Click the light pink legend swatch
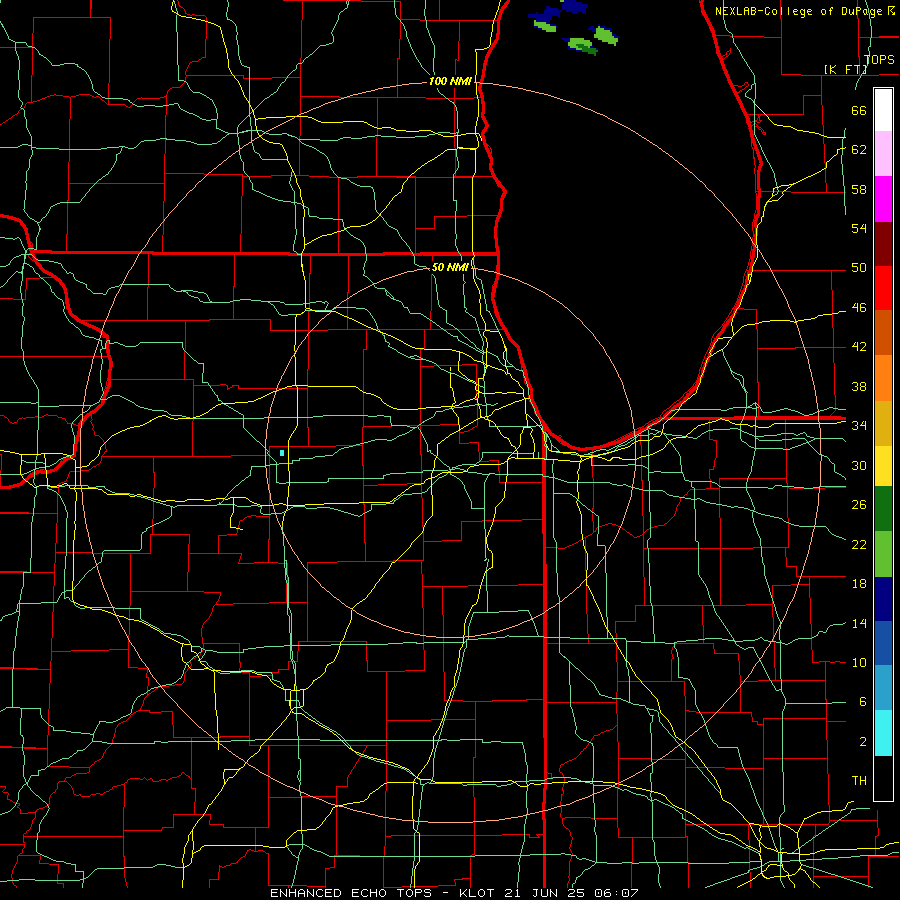Image resolution: width=900 pixels, height=900 pixels. click(x=883, y=154)
